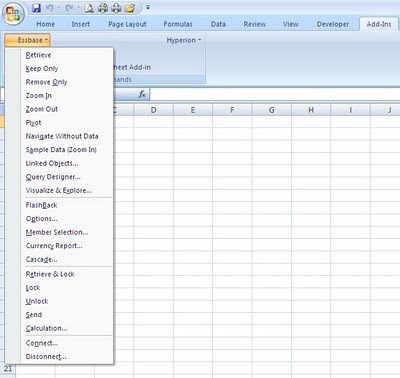
Task: Expand the Undo history dropdown arrow
Action: point(59,8)
